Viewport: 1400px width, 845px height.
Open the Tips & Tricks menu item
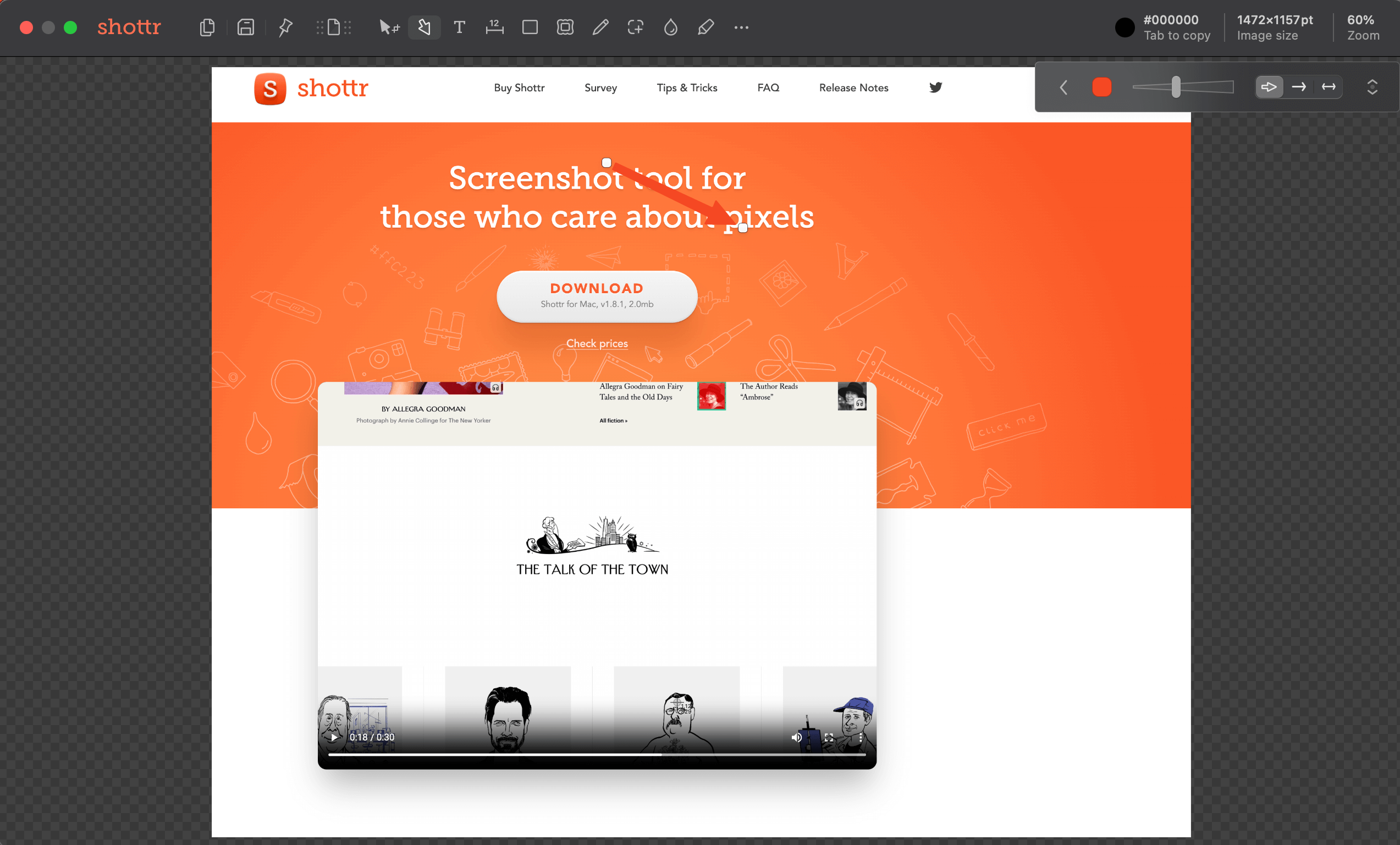[687, 87]
